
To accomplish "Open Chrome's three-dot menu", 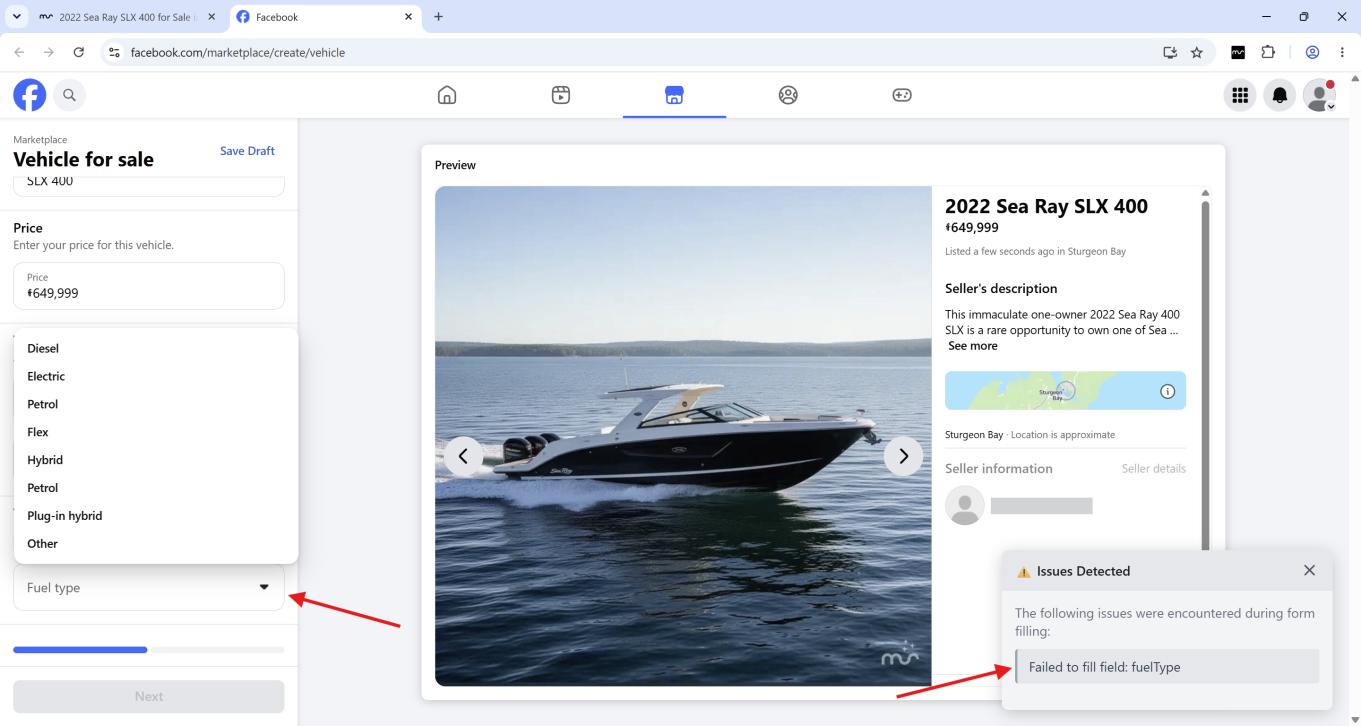I will click(1342, 53).
